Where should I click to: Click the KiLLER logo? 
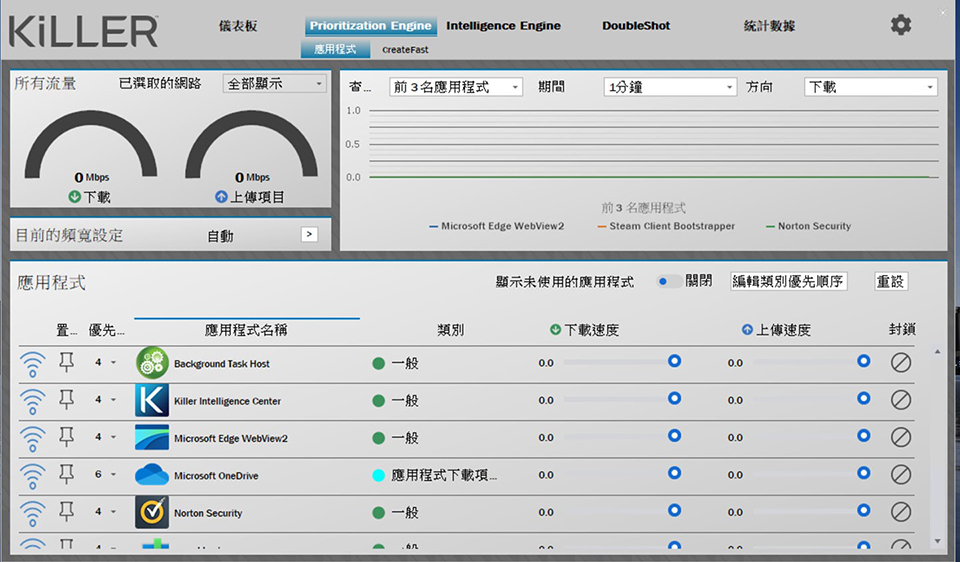click(x=84, y=32)
